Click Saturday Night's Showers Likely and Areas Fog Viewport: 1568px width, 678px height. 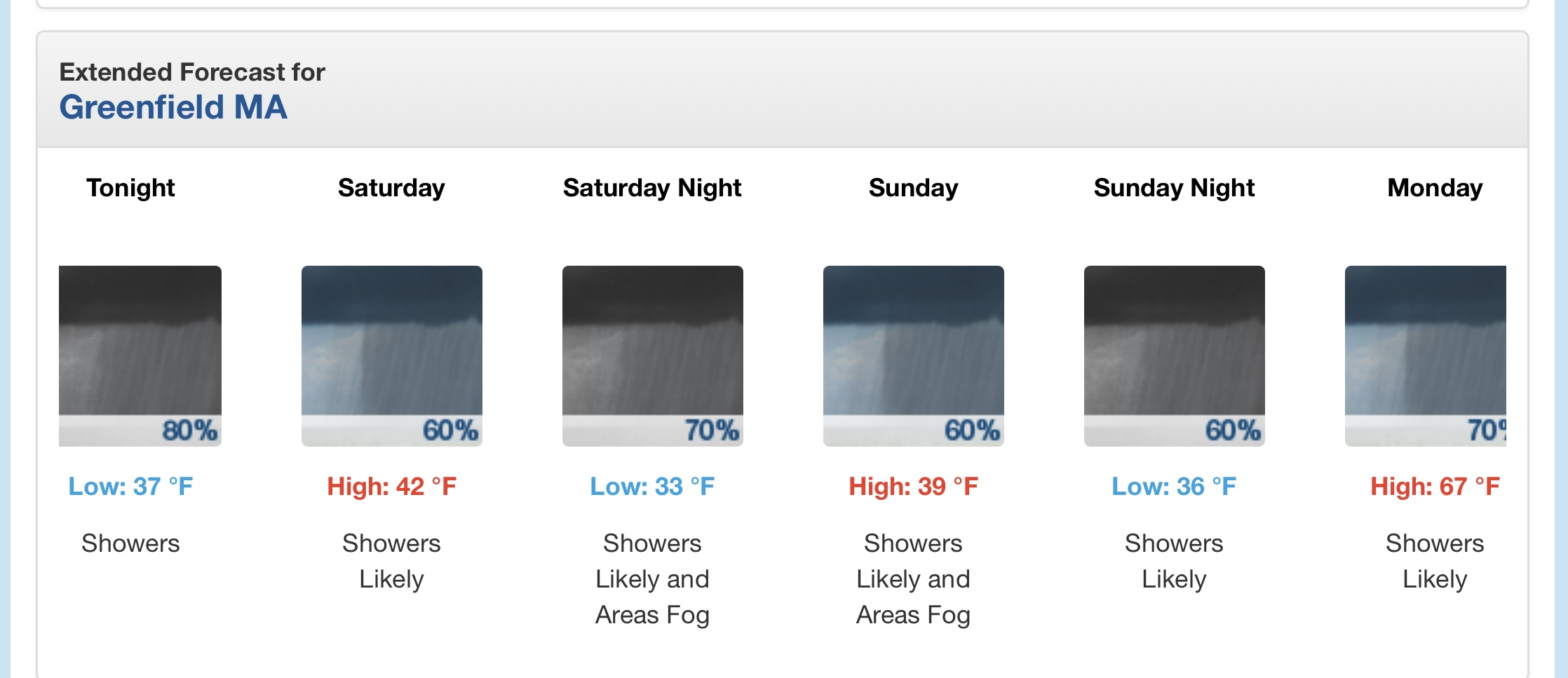coord(652,579)
